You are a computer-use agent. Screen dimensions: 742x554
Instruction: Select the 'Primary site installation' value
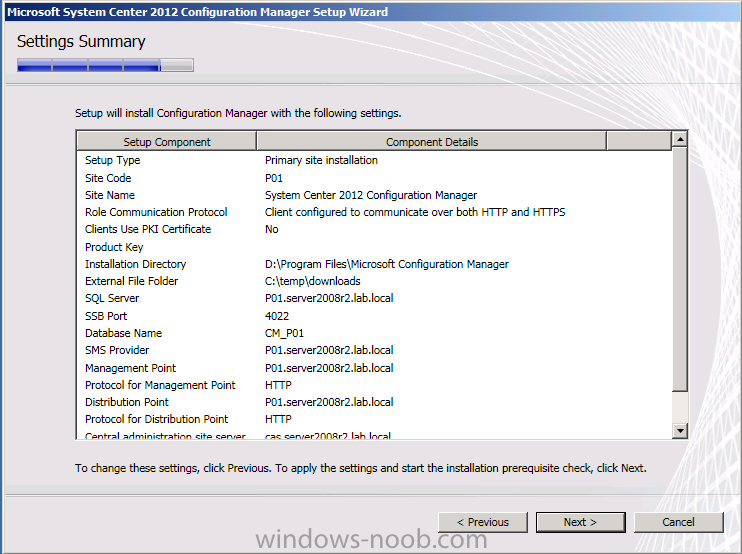[x=321, y=160]
